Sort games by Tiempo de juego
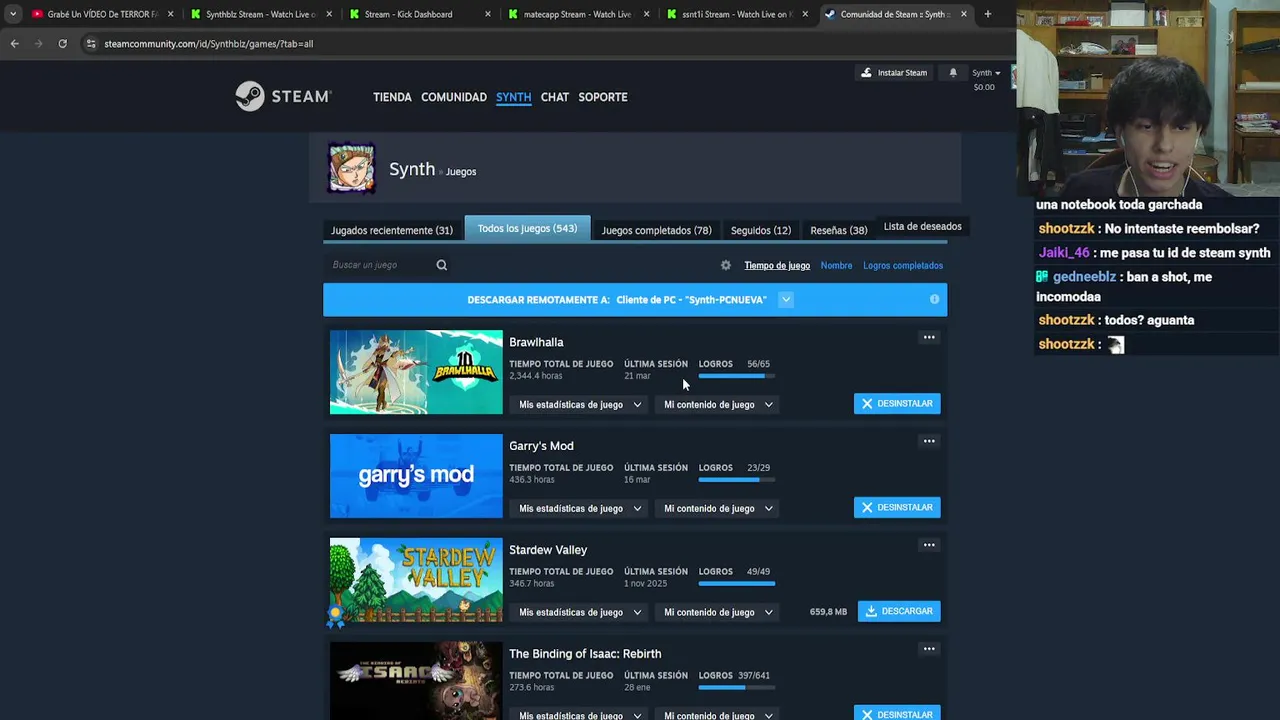Screen dimensions: 1280x720 [777, 265]
